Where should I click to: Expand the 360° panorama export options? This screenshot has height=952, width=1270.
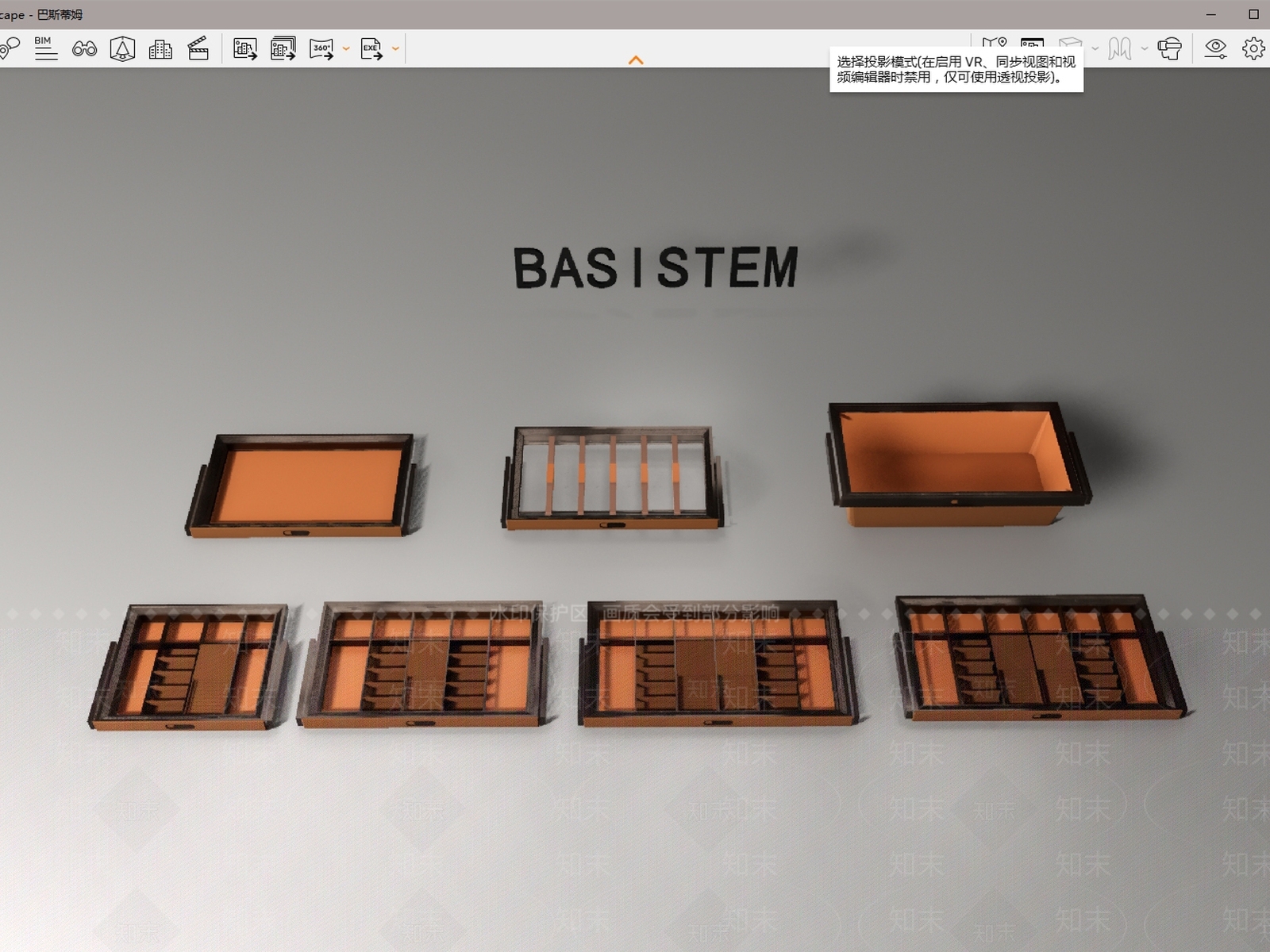point(346,49)
